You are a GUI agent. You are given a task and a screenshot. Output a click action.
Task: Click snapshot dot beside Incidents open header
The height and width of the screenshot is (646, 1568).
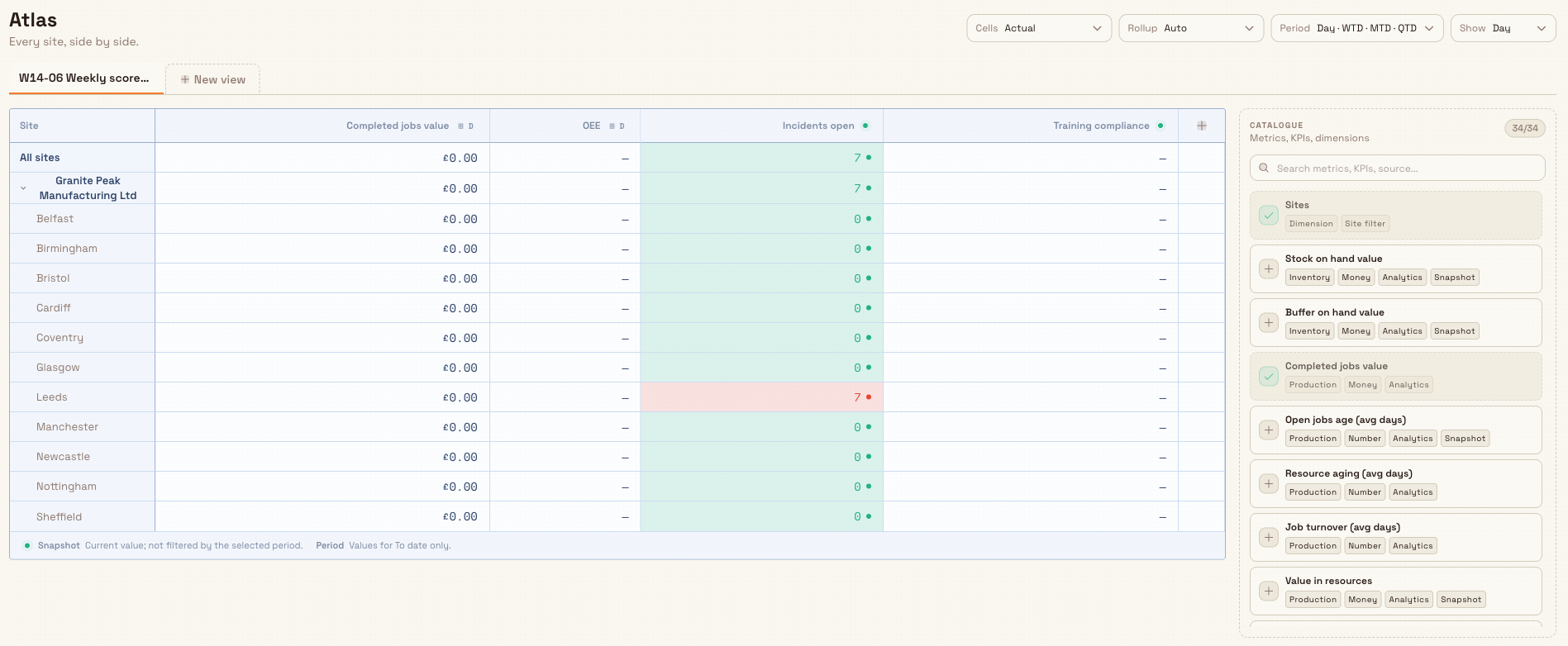[865, 126]
